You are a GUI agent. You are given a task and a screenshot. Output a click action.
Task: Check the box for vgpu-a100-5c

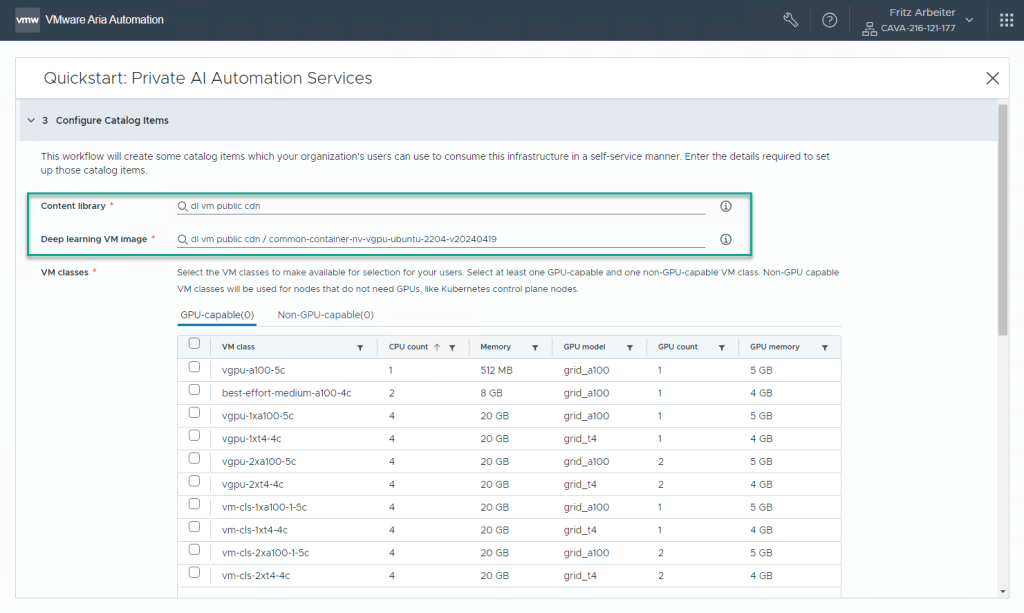[x=194, y=367]
